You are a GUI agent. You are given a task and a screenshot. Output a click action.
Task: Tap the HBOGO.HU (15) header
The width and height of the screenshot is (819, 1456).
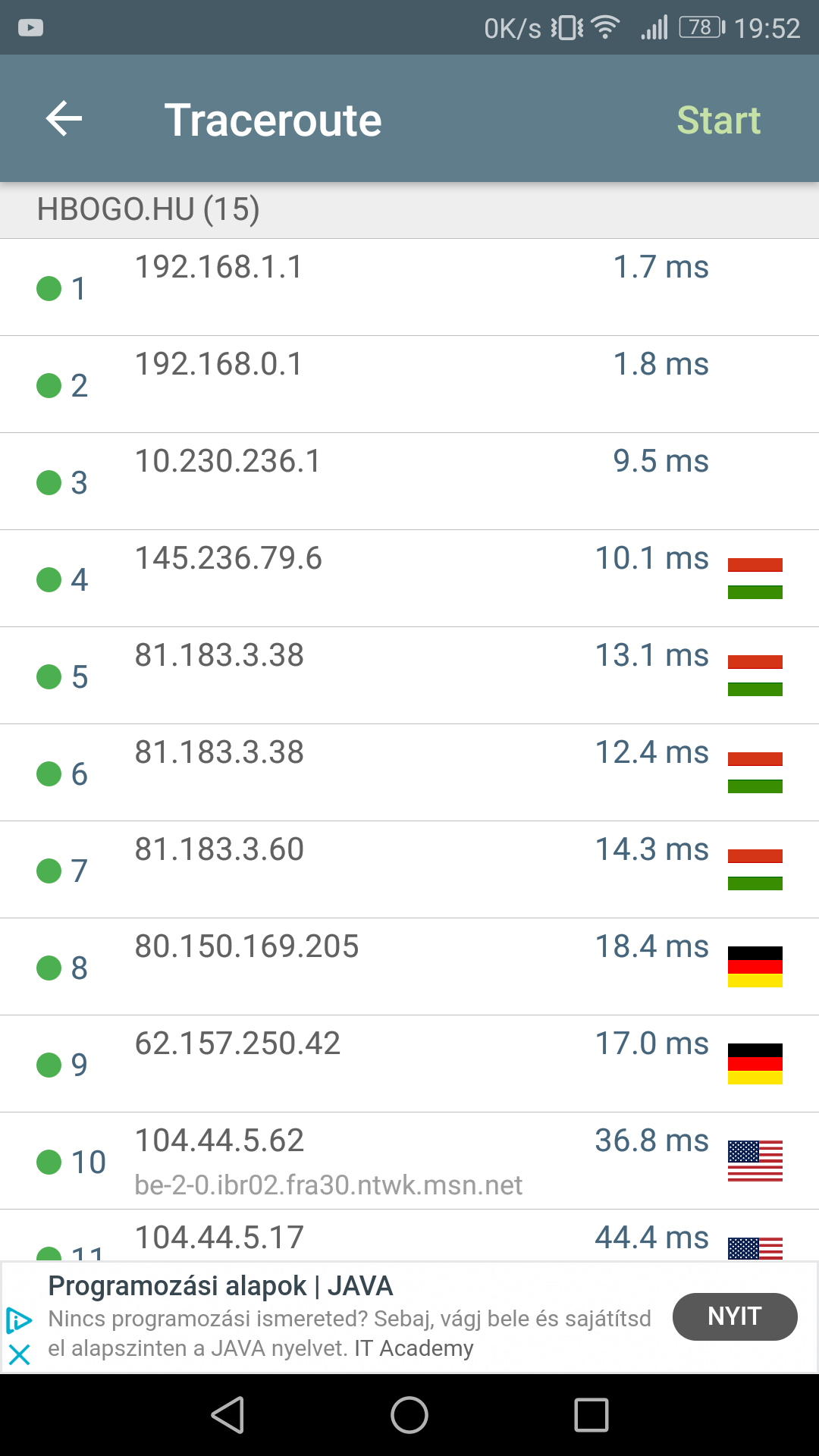coord(149,209)
